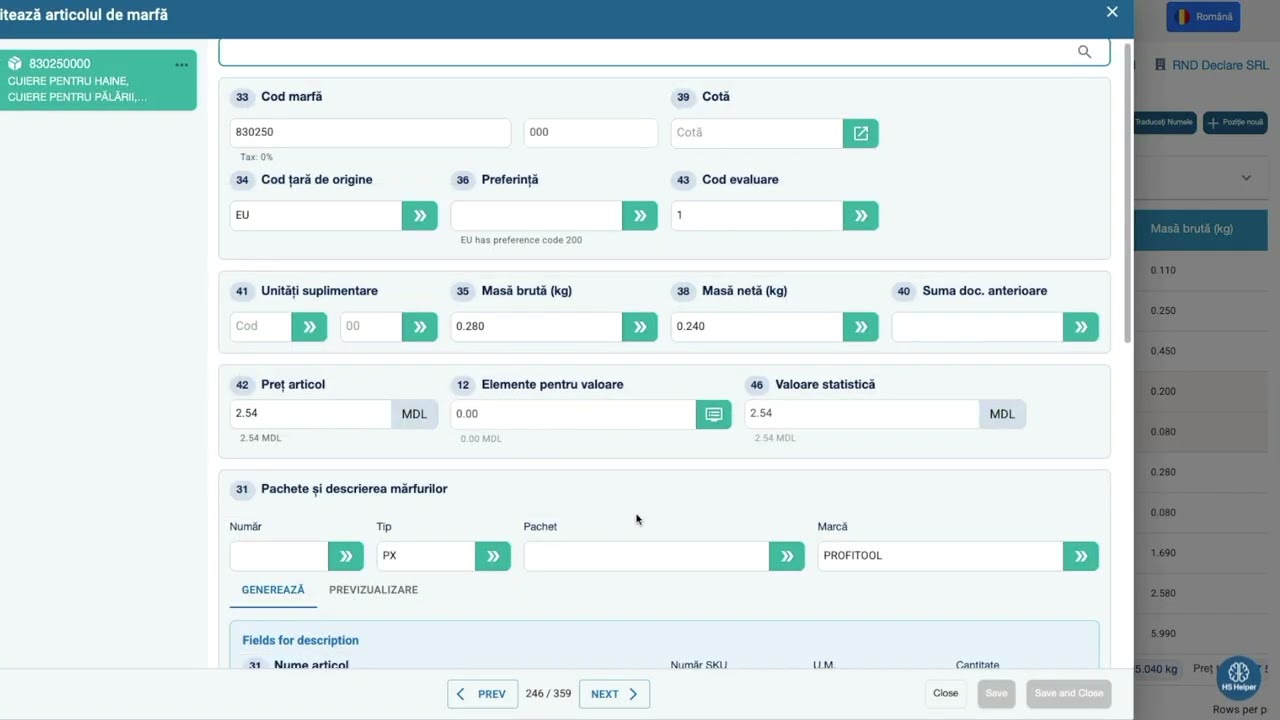The width and height of the screenshot is (1280, 720).
Task: Click arrow button for Masă netă
Action: [x=860, y=327]
